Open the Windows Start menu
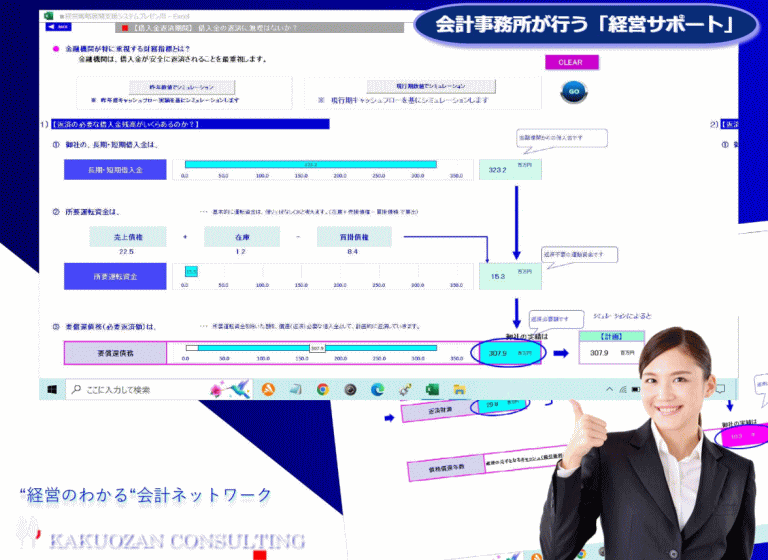This screenshot has height=560, width=768. coord(52,390)
